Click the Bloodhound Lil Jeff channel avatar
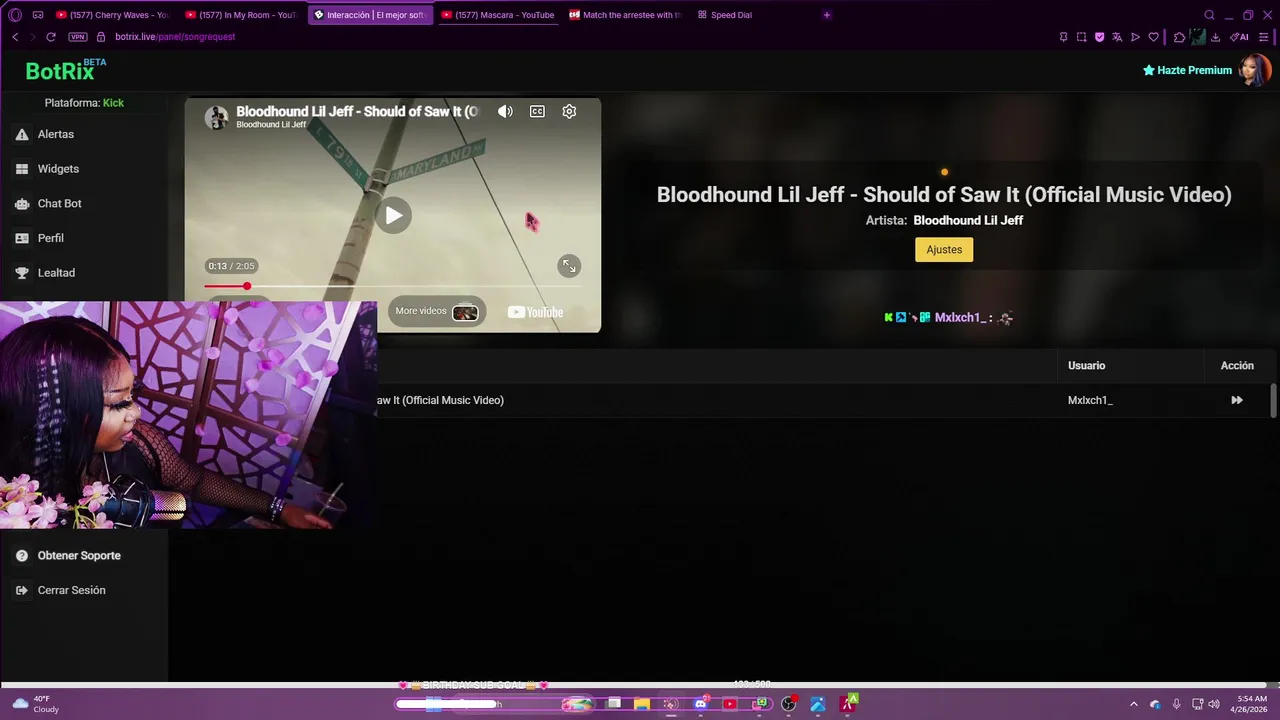The image size is (1280, 720). click(216, 117)
